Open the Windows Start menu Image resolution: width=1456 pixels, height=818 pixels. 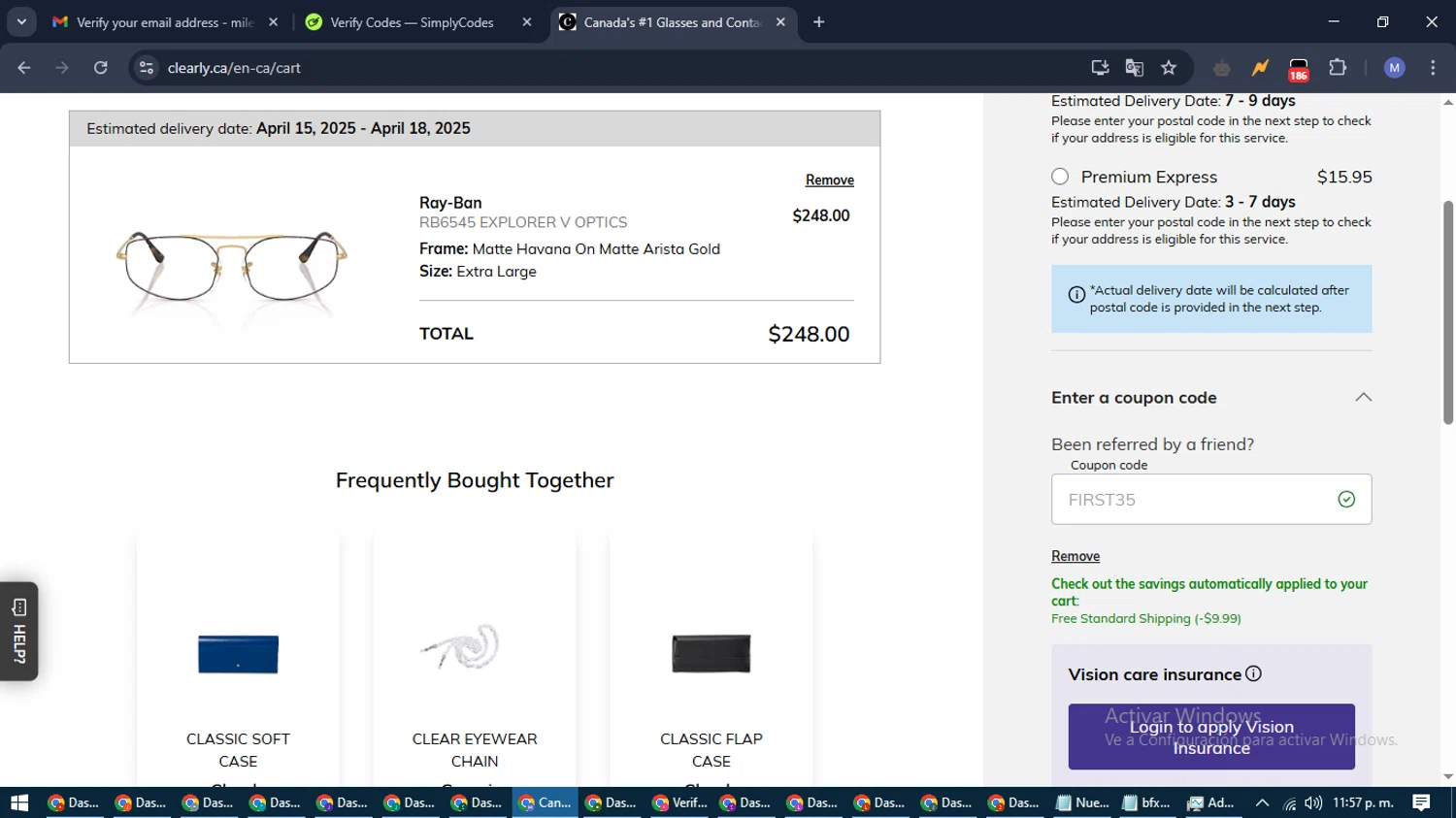[19, 802]
